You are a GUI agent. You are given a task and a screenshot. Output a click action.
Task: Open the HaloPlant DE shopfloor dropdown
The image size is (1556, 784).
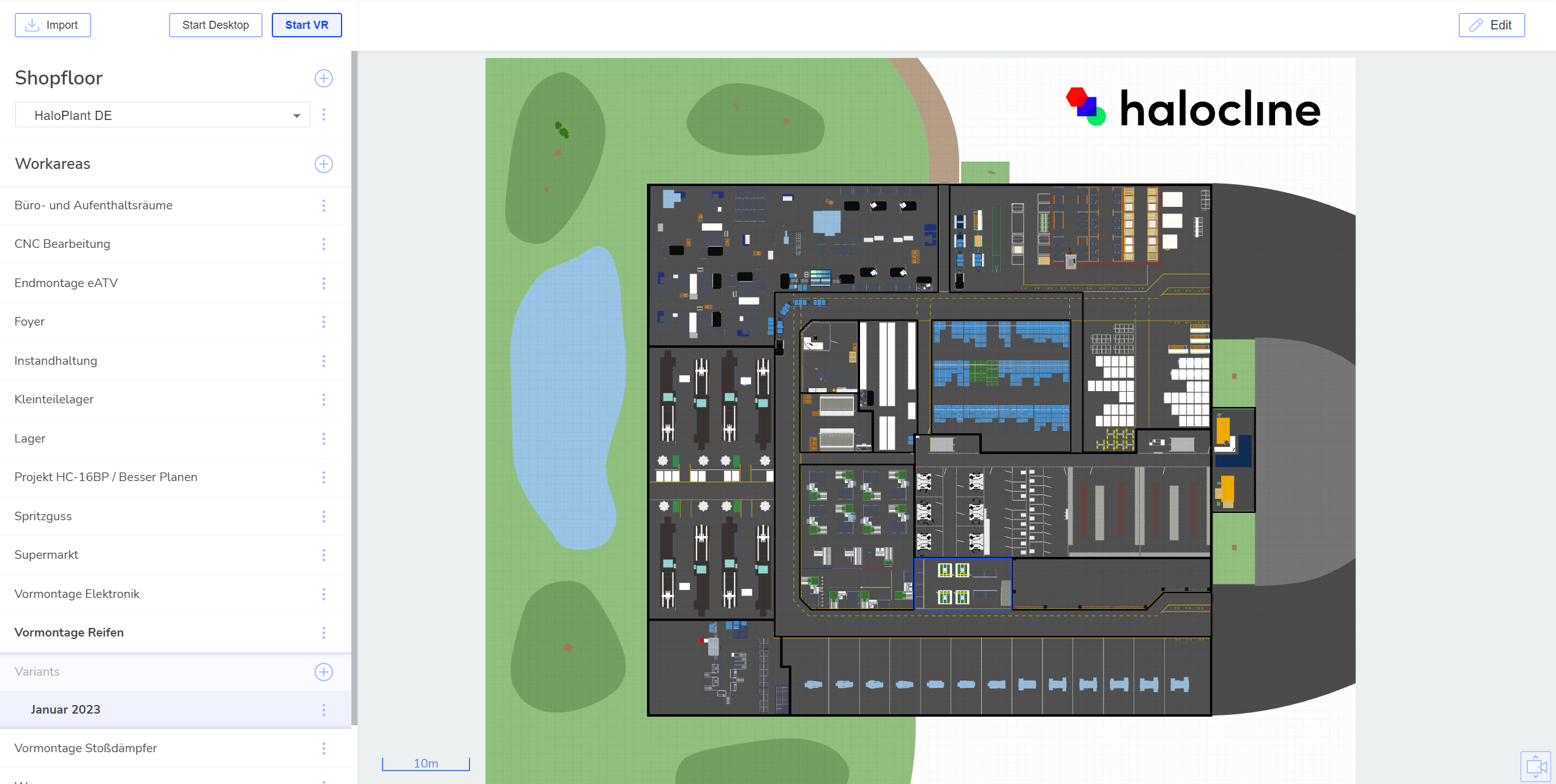162,114
